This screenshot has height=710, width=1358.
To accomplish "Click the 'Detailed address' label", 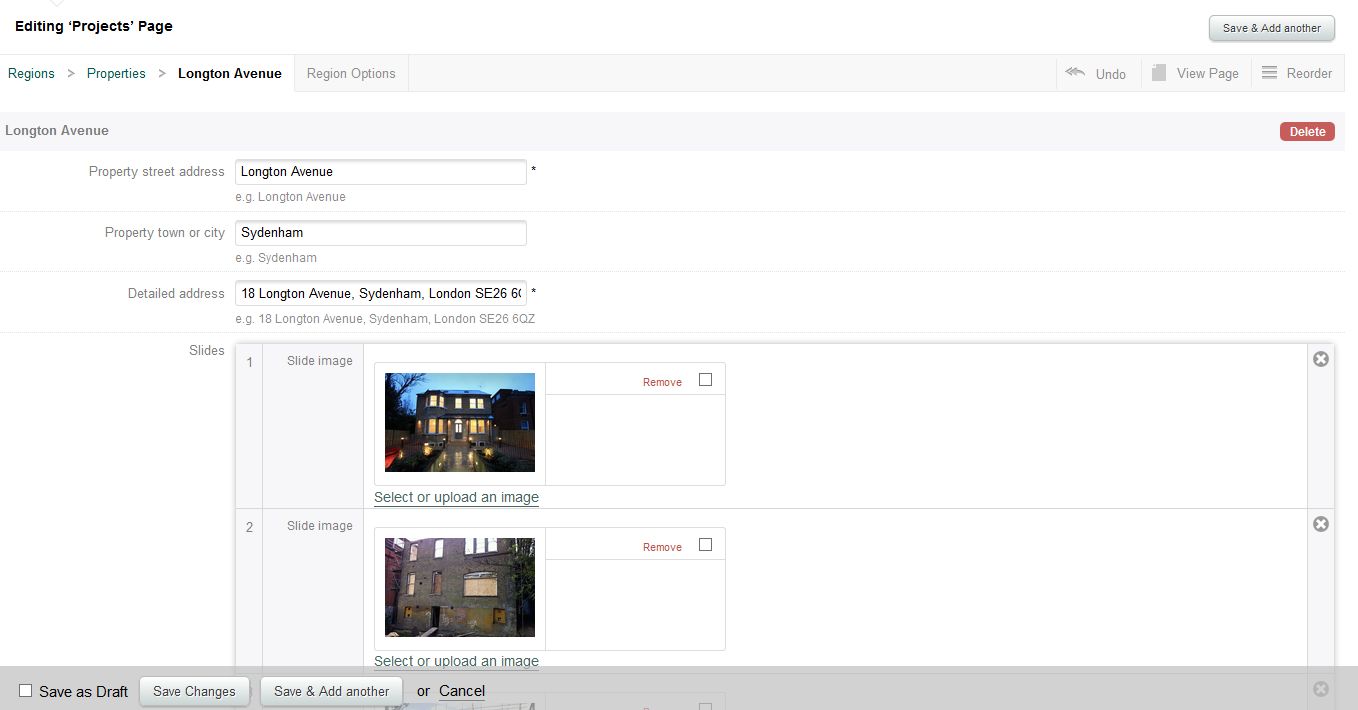I will coord(176,294).
